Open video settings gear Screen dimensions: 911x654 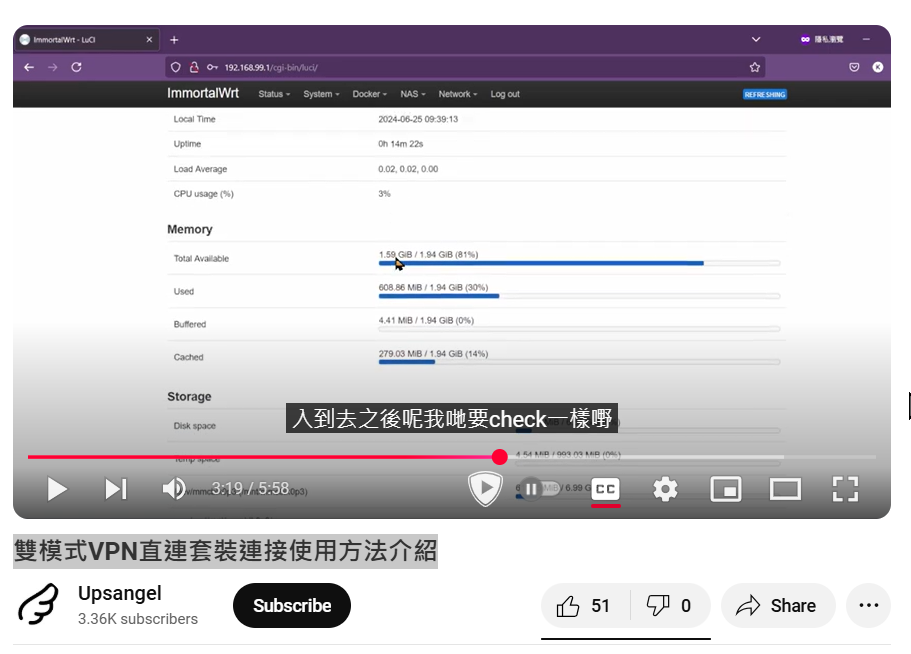pyautogui.click(x=665, y=489)
